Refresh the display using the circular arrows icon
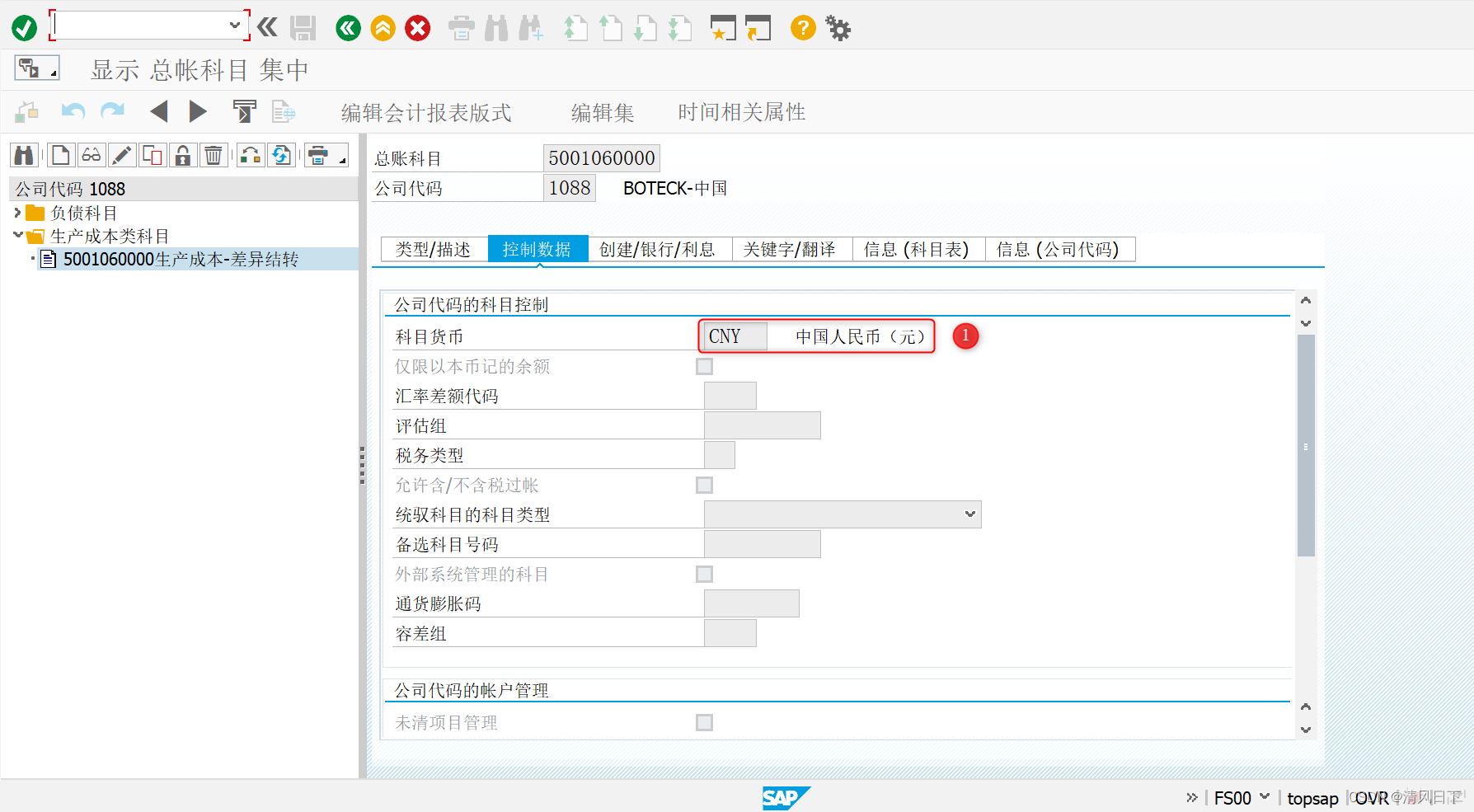This screenshot has height=812, width=1474. (x=282, y=155)
